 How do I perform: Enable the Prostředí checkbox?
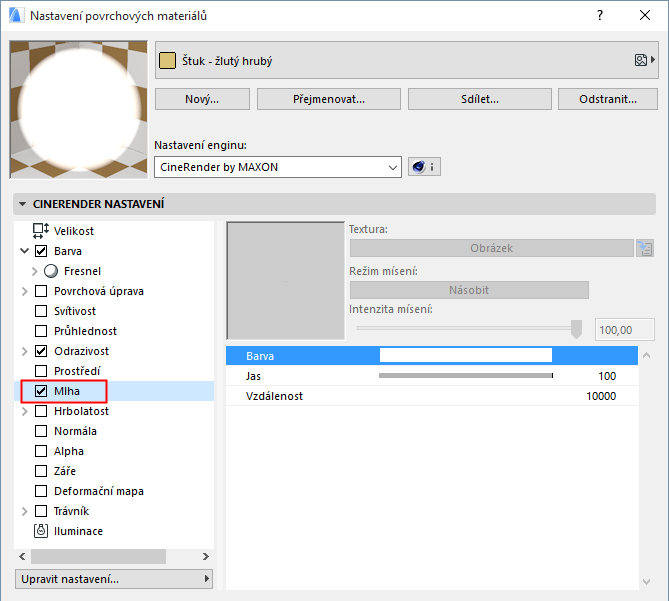[x=41, y=371]
